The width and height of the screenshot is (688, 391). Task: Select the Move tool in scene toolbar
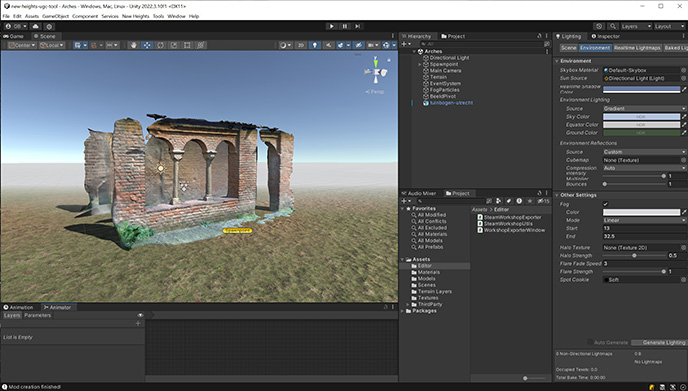pyautogui.click(x=147, y=45)
